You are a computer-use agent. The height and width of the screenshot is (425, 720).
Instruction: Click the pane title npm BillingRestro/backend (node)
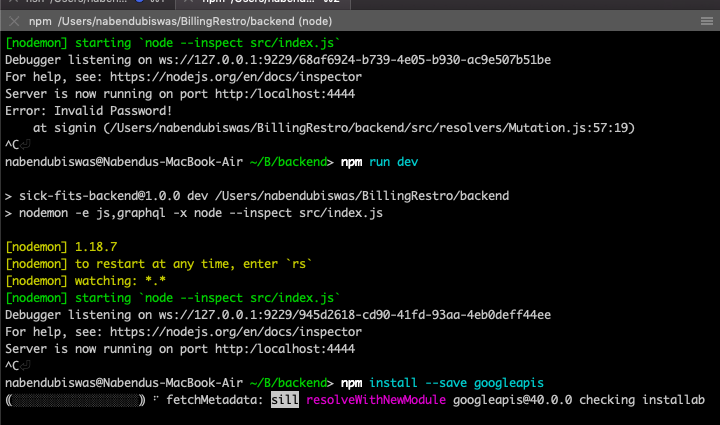coord(180,22)
